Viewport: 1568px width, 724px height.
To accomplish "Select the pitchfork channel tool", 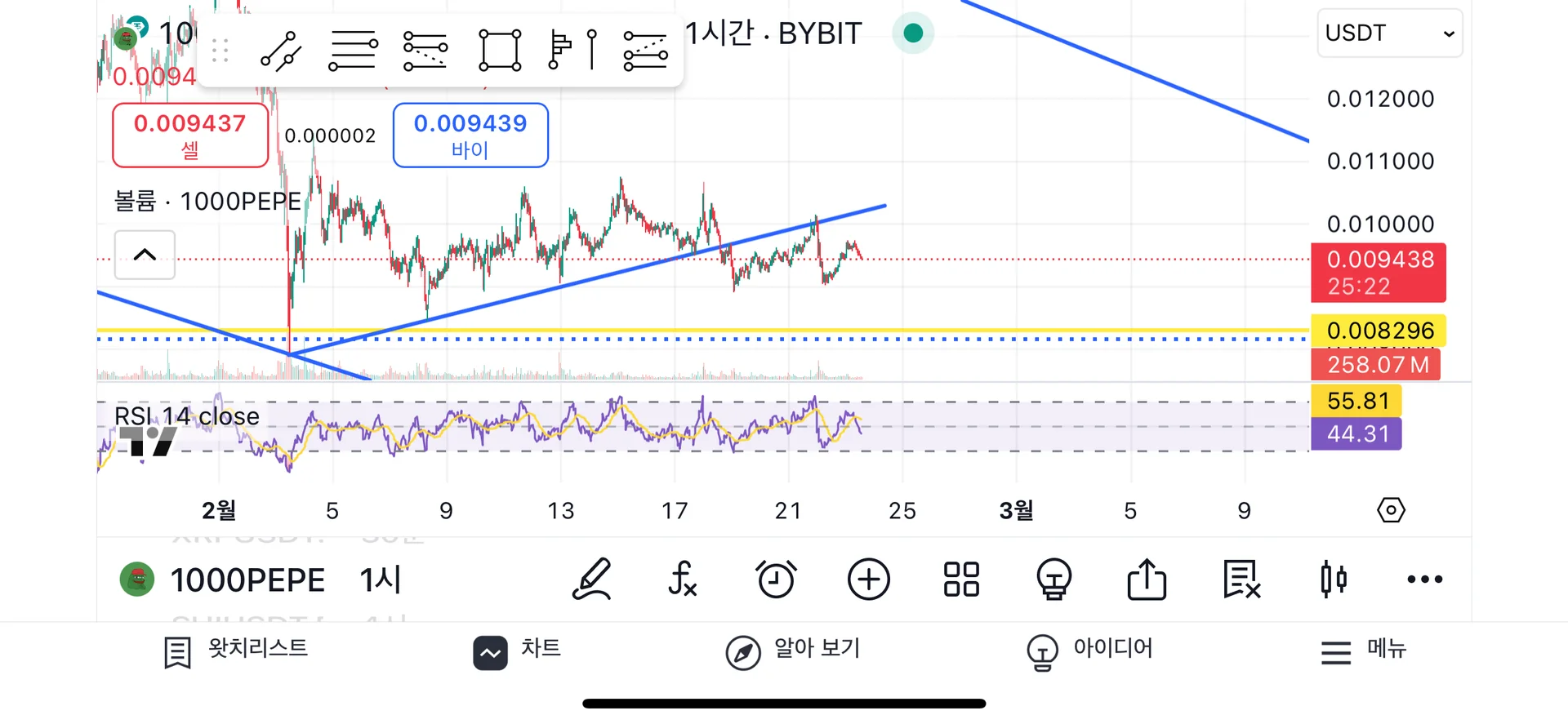I will point(645,51).
